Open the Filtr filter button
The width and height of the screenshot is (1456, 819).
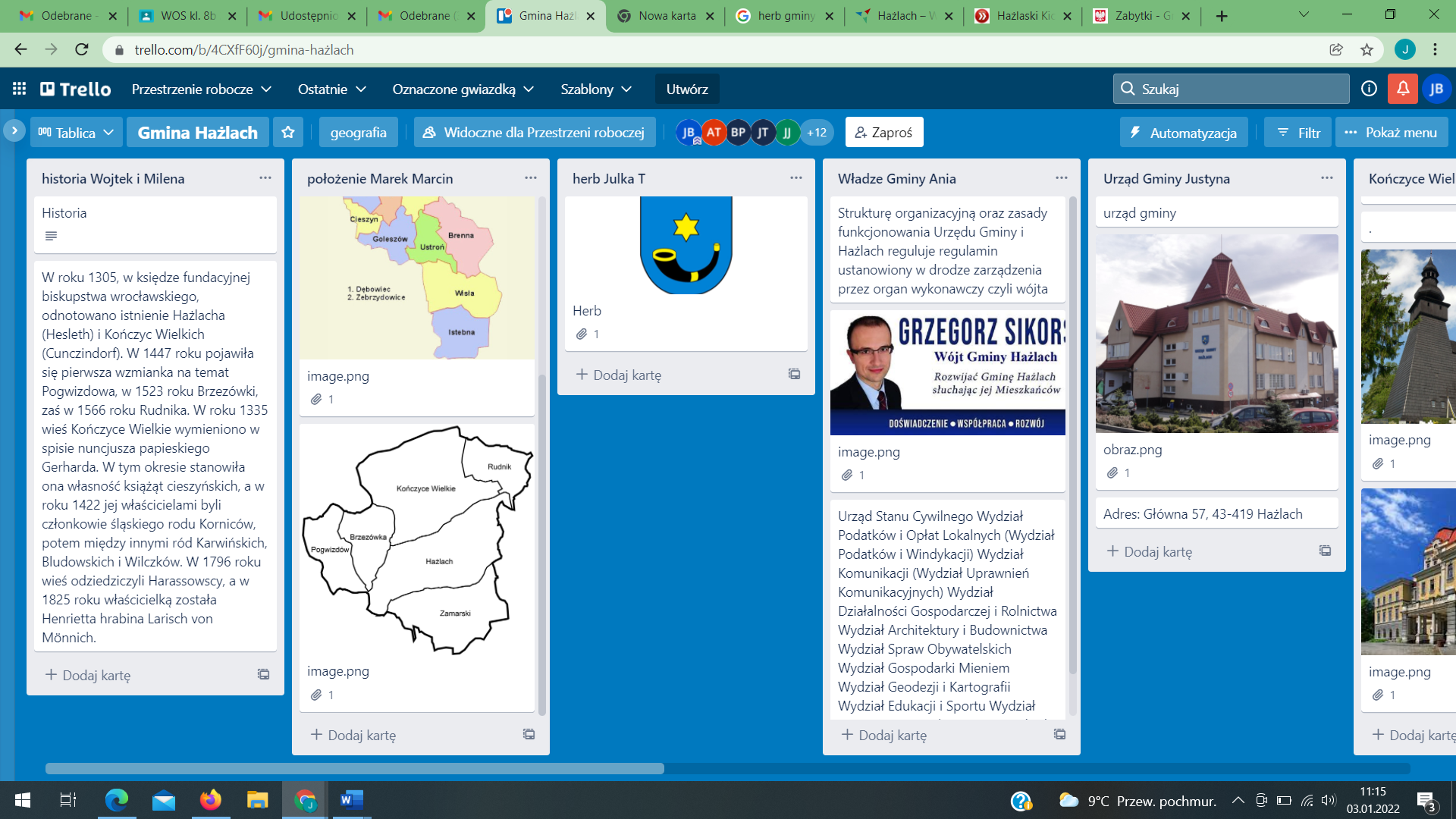click(x=1298, y=132)
